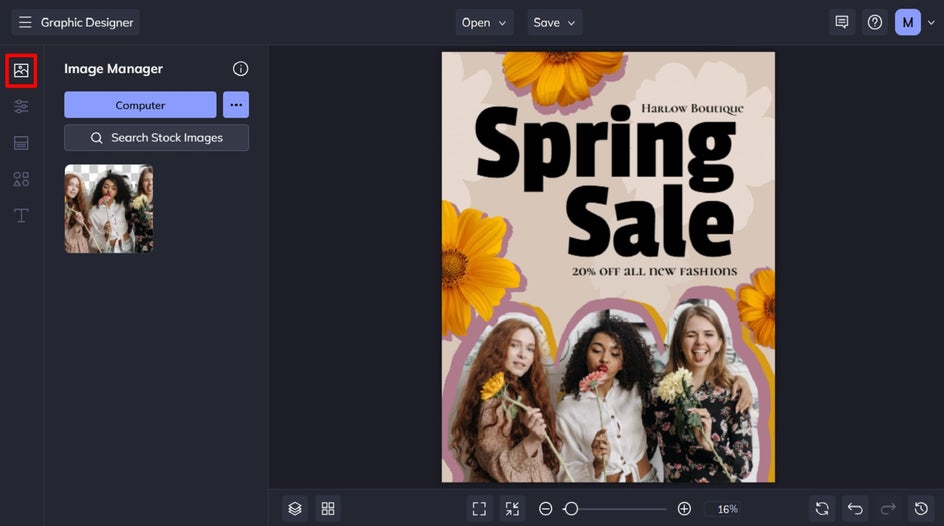This screenshot has width=944, height=526.
Task: Open the Image Manager sidebar tab
Action: (x=21, y=70)
